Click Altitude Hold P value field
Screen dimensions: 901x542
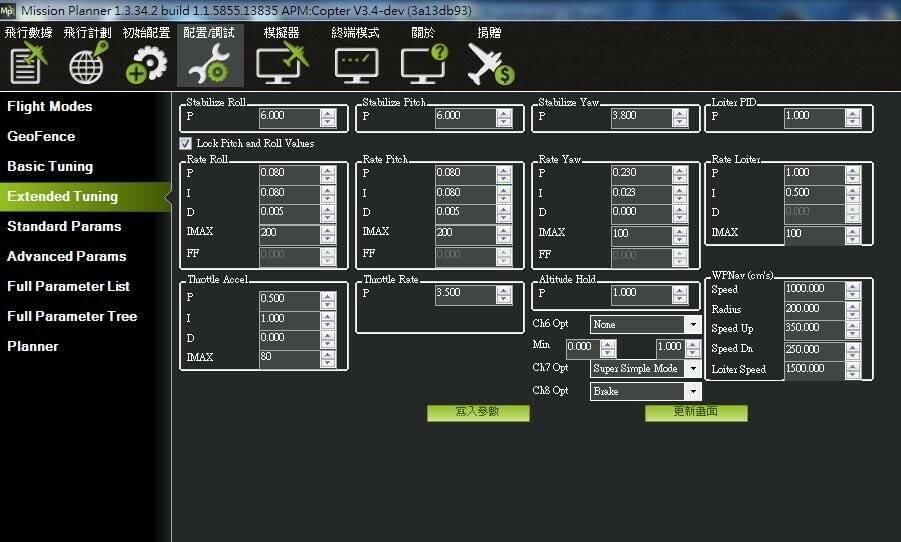tap(641, 294)
